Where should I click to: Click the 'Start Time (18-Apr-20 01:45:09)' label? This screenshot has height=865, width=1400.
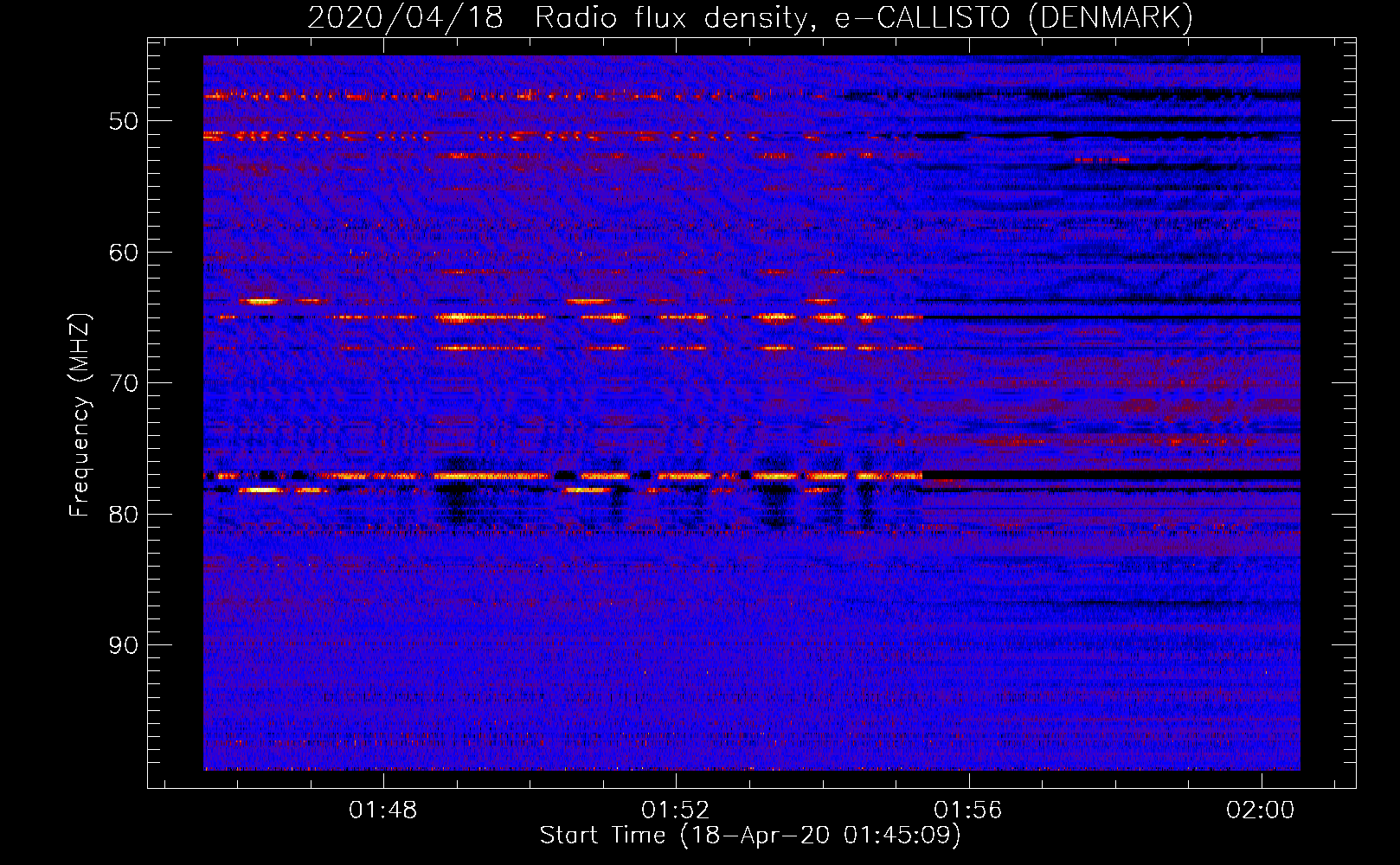[750, 836]
